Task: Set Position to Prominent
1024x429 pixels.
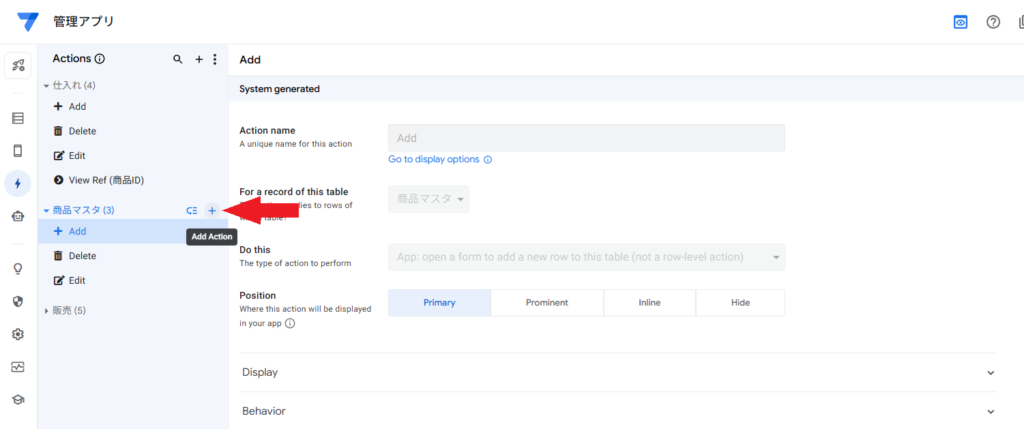Action: (547, 303)
